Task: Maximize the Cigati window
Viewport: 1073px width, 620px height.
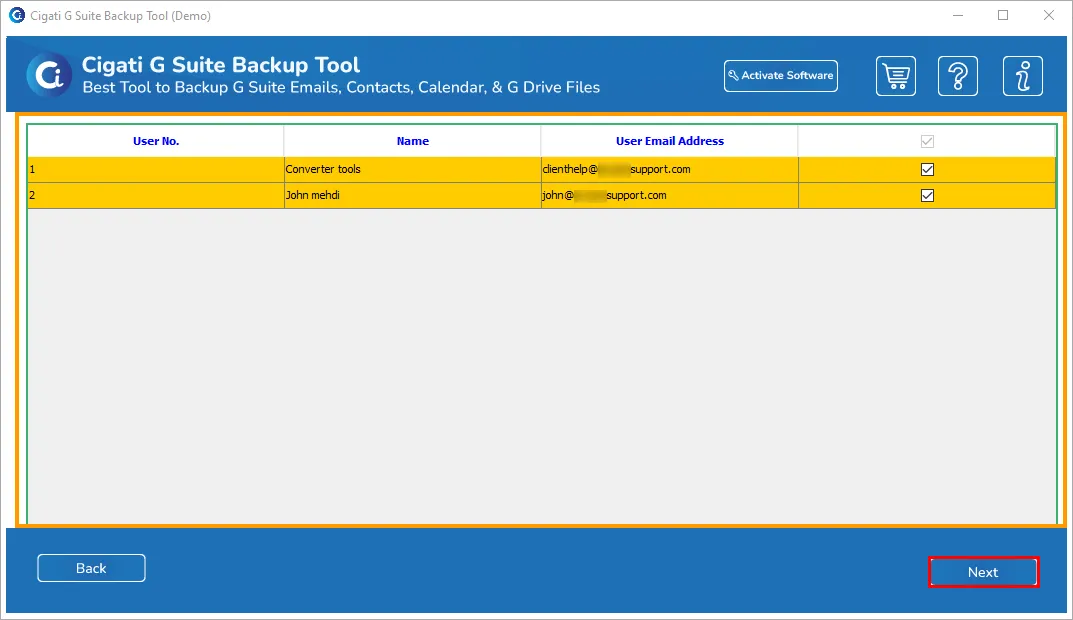Action: pyautogui.click(x=1003, y=15)
